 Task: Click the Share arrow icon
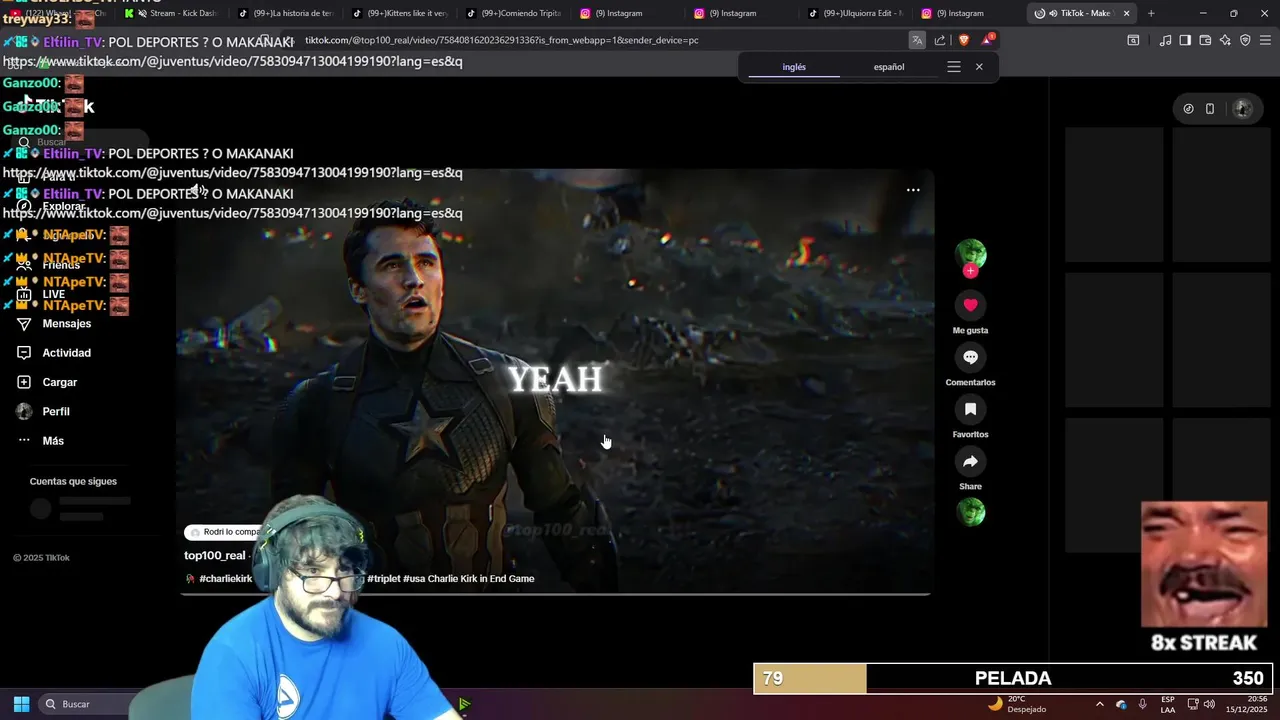(970, 461)
